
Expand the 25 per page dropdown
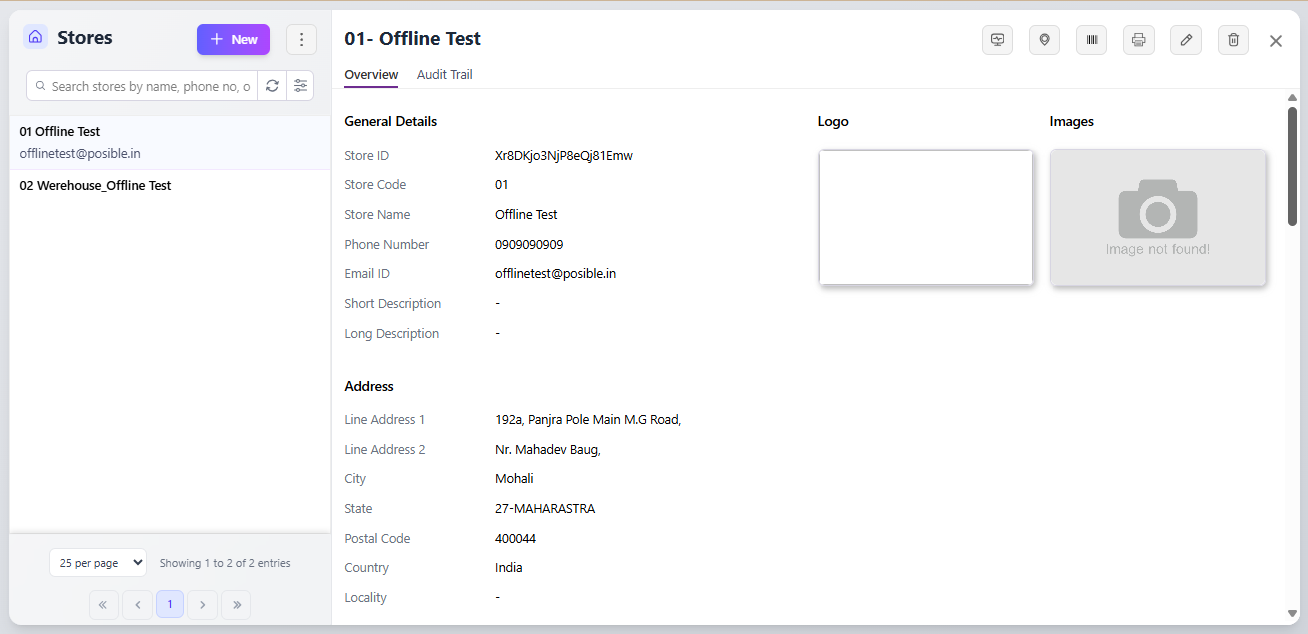click(x=98, y=563)
